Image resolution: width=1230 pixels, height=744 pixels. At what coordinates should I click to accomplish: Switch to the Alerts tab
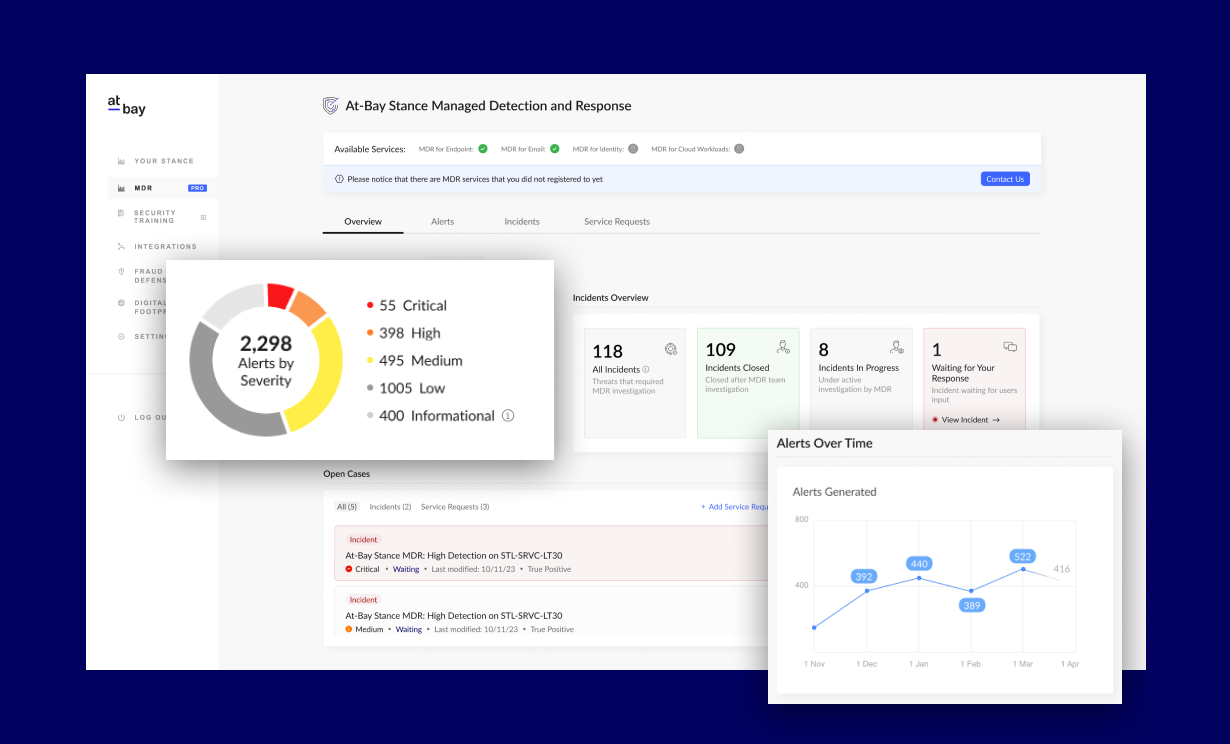442,221
